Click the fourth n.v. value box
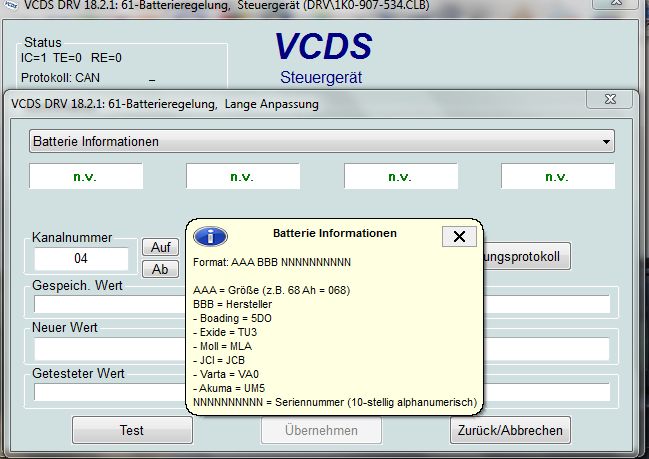 [558, 176]
